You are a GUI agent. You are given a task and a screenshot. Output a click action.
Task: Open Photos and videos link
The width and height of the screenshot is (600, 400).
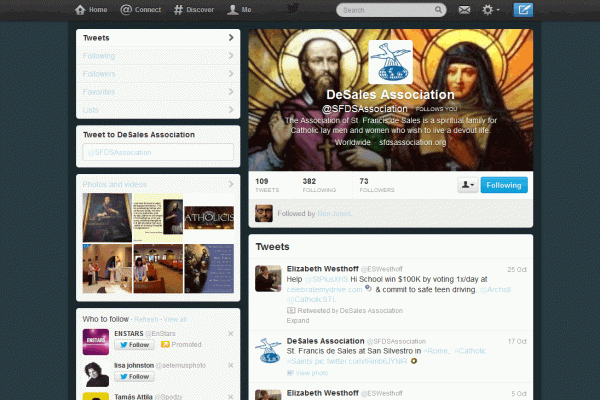pyautogui.click(x=114, y=184)
